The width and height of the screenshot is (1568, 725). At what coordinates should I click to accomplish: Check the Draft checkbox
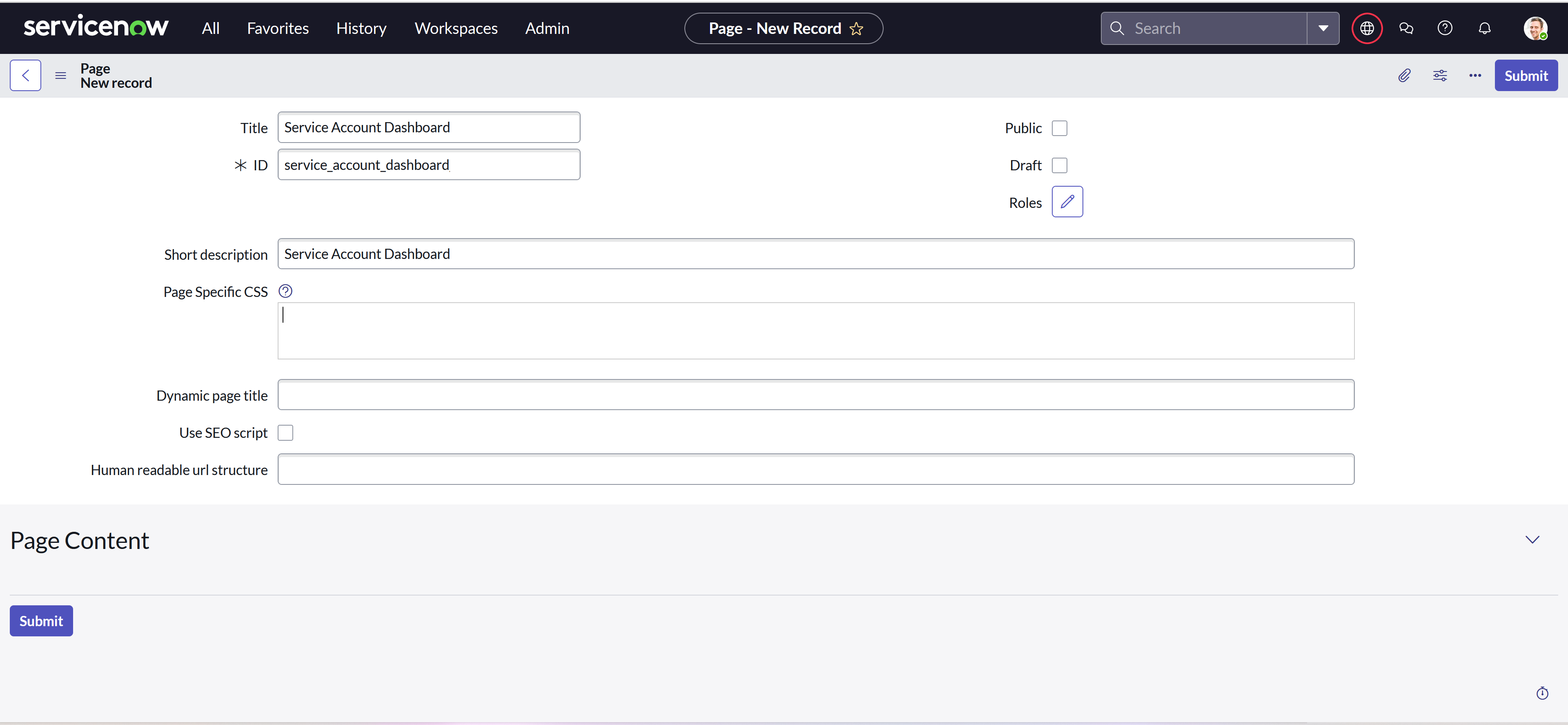[x=1060, y=165]
